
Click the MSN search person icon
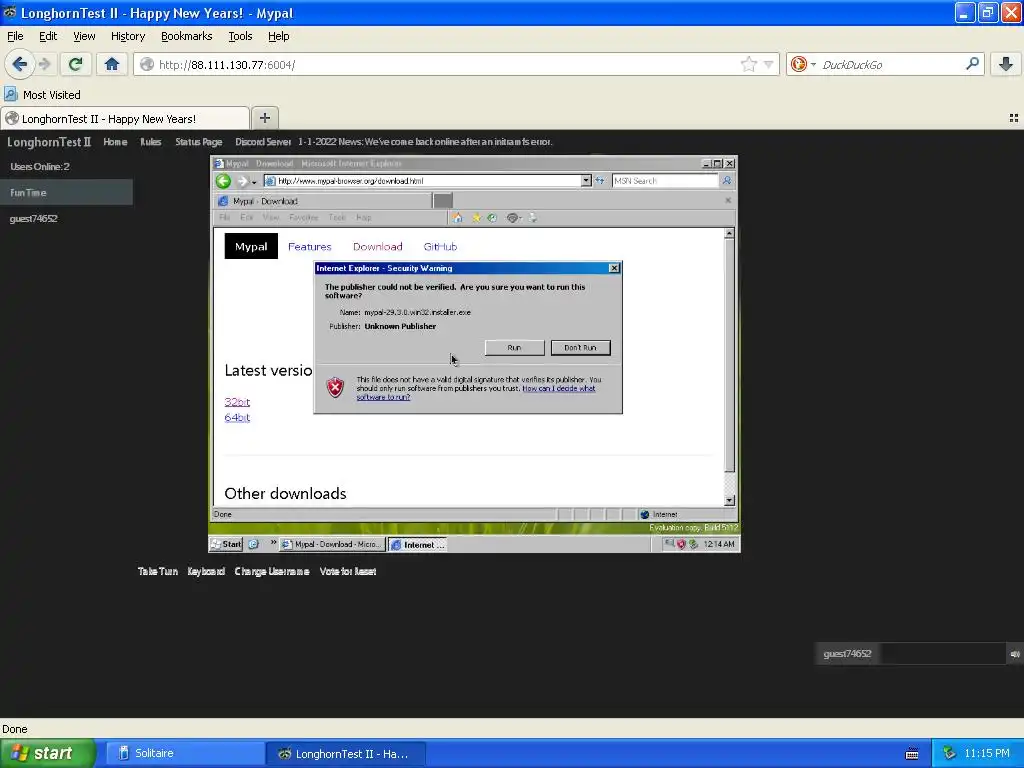coord(727,180)
